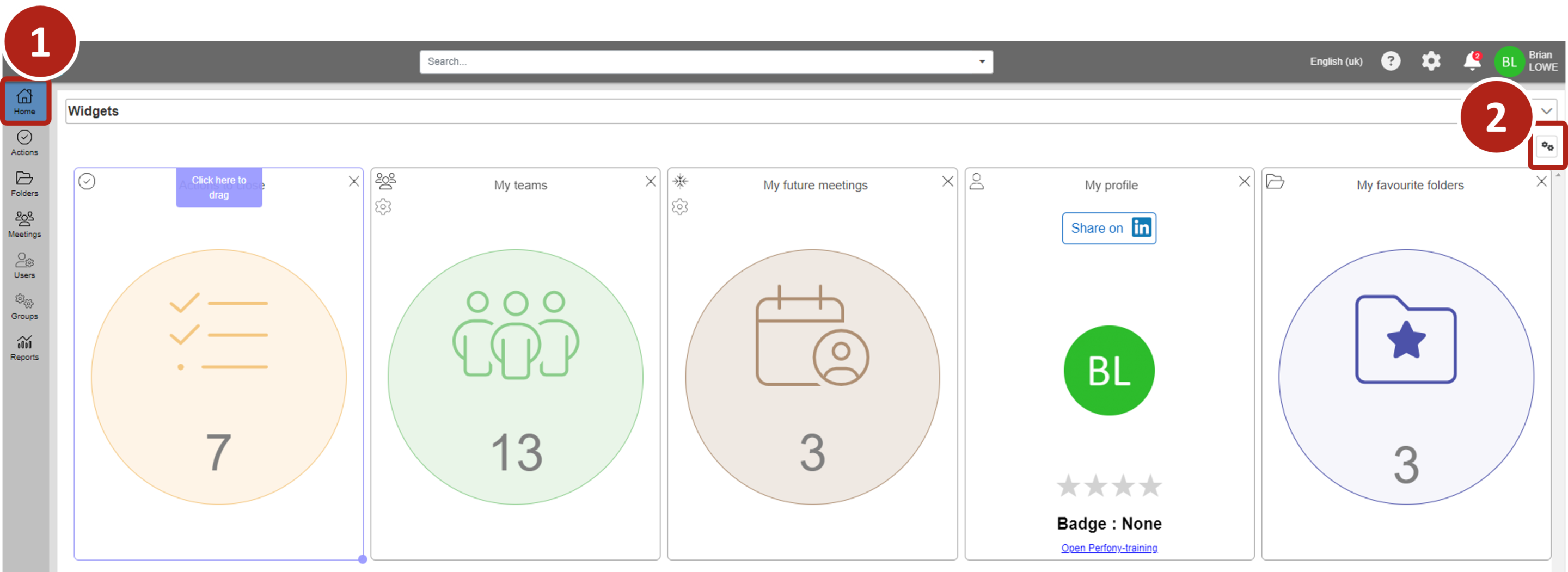Close the My profile widget
This screenshot has height=572, width=1568.
(x=1244, y=181)
